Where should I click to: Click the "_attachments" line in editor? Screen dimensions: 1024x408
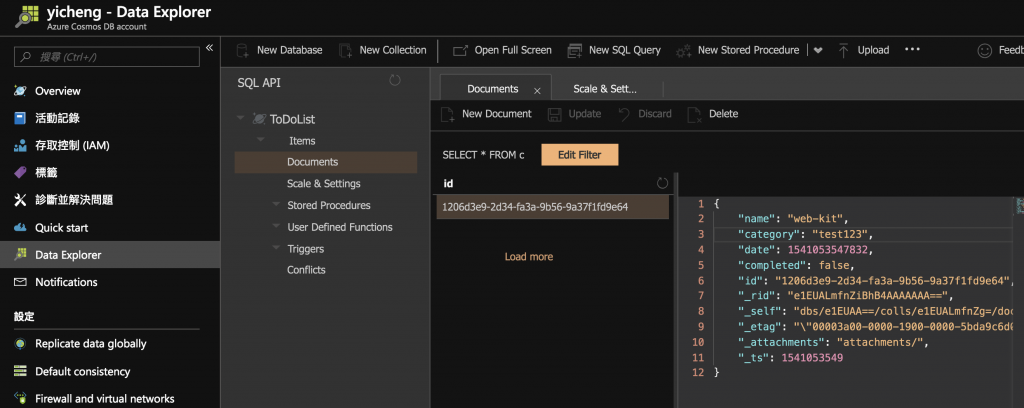point(833,342)
